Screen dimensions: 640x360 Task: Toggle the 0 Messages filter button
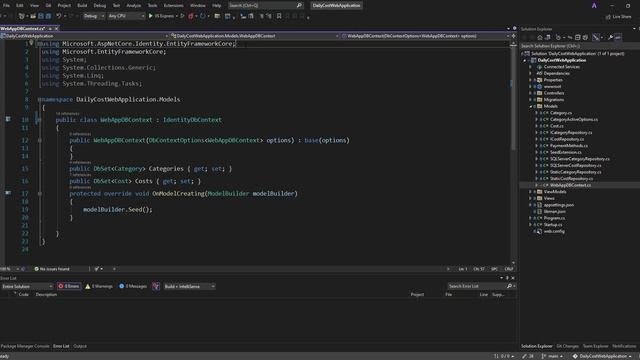coord(133,286)
